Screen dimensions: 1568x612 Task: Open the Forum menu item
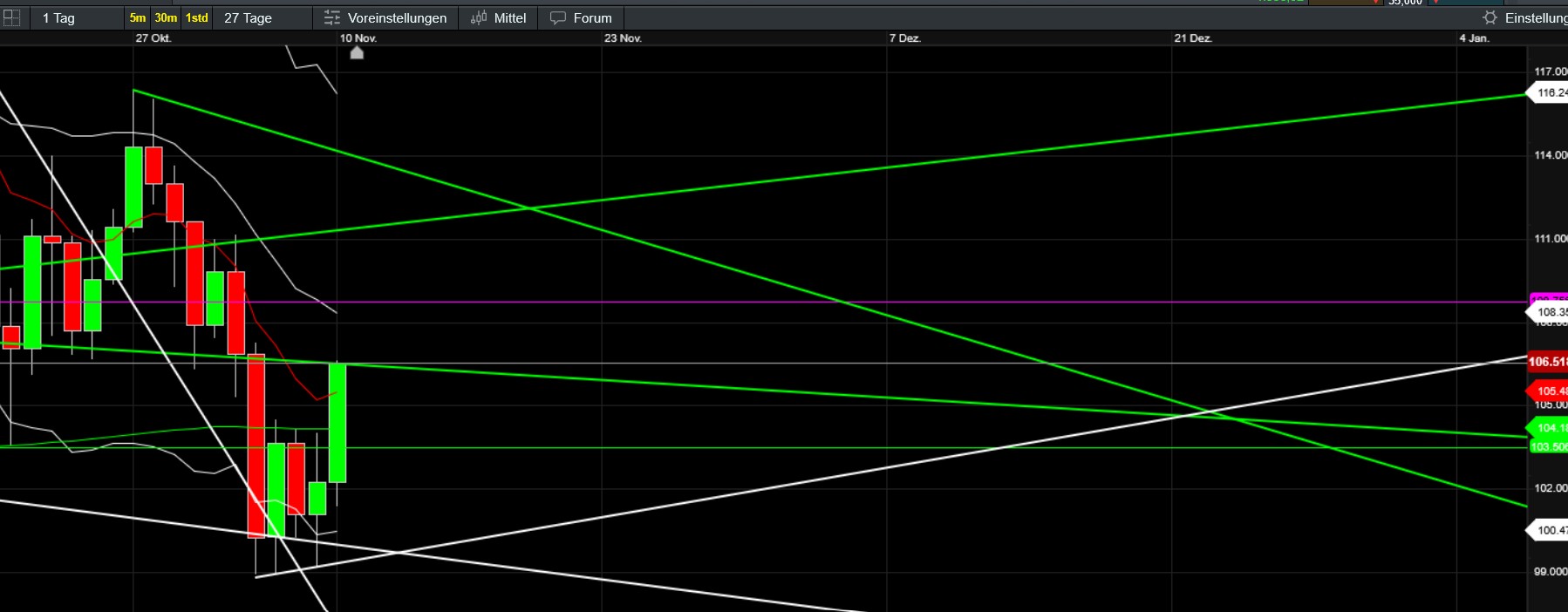[x=592, y=17]
